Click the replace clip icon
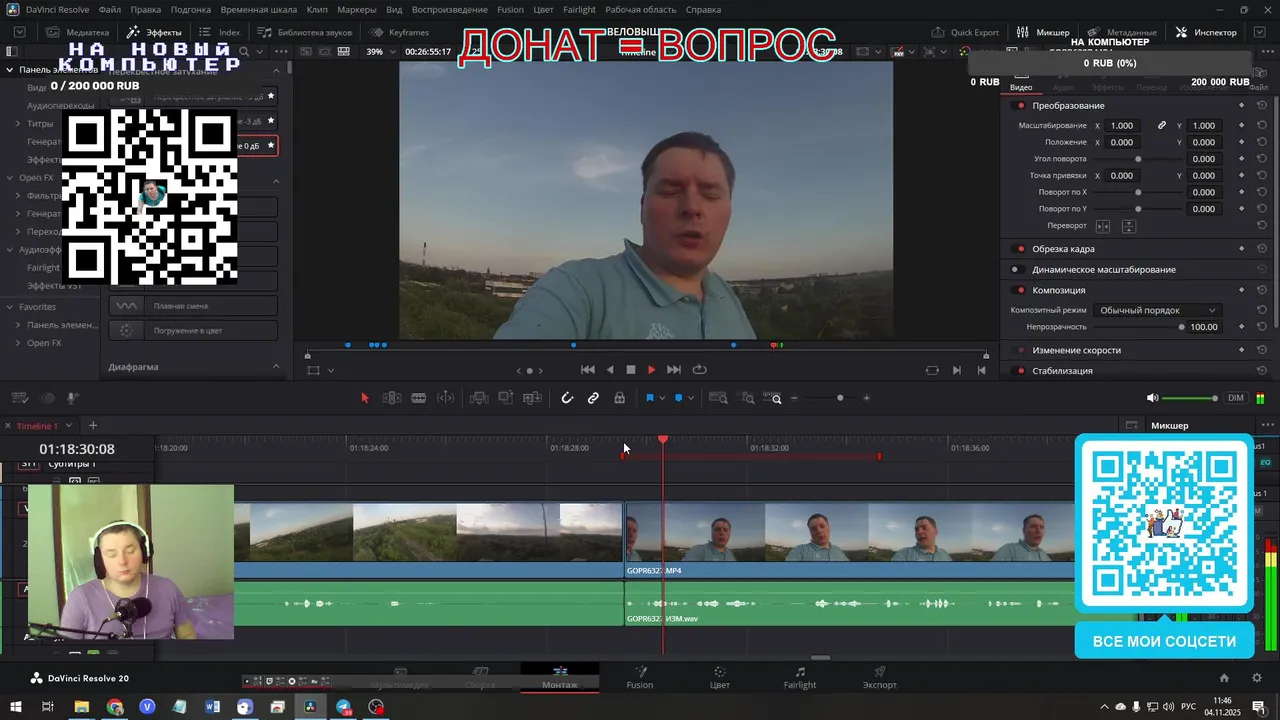1280x720 pixels. pos(532,398)
